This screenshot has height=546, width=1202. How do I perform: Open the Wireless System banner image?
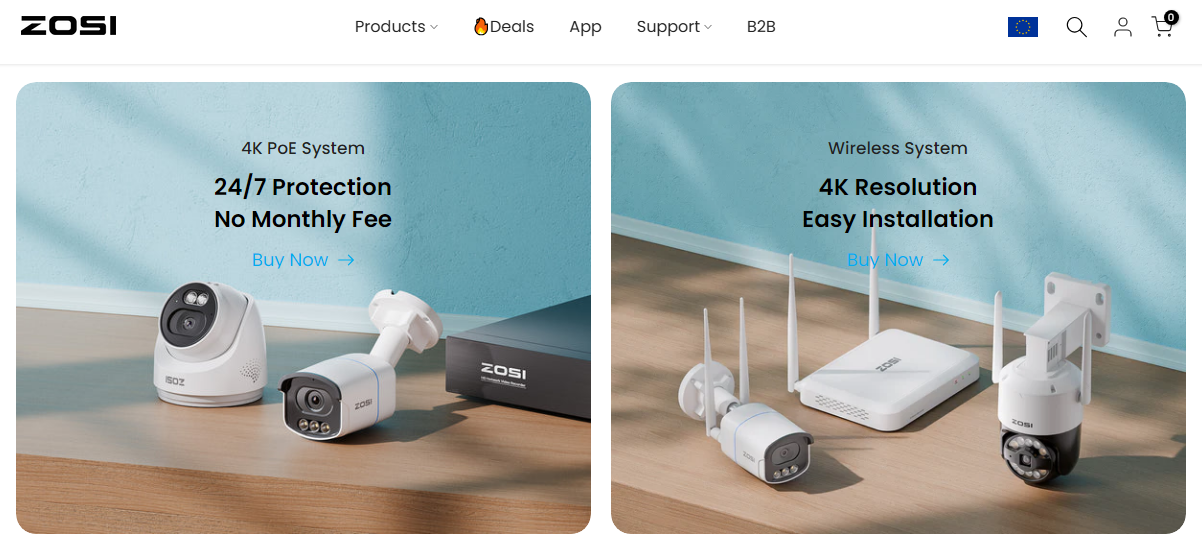coord(898,308)
